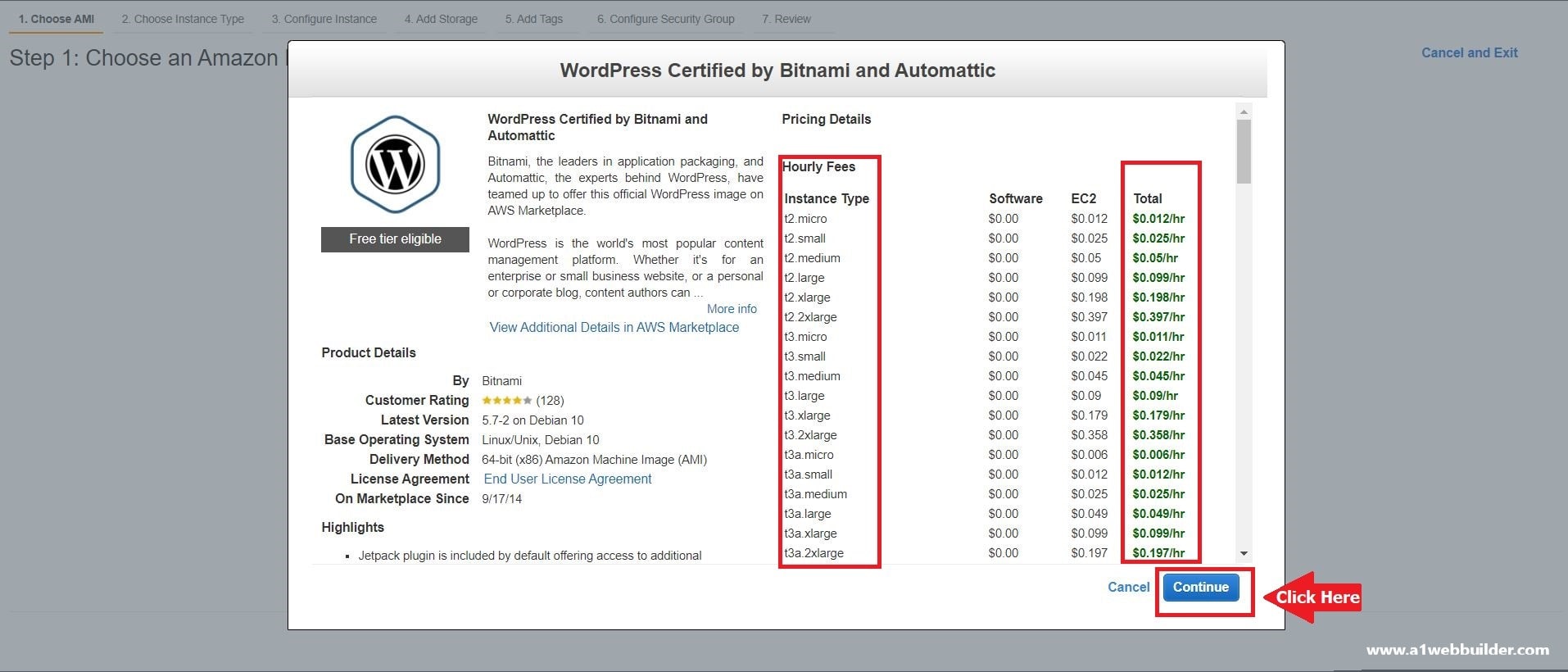This screenshot has height=672, width=1568.
Task: Select t3a.micro instance type text
Action: pyautogui.click(x=809, y=455)
